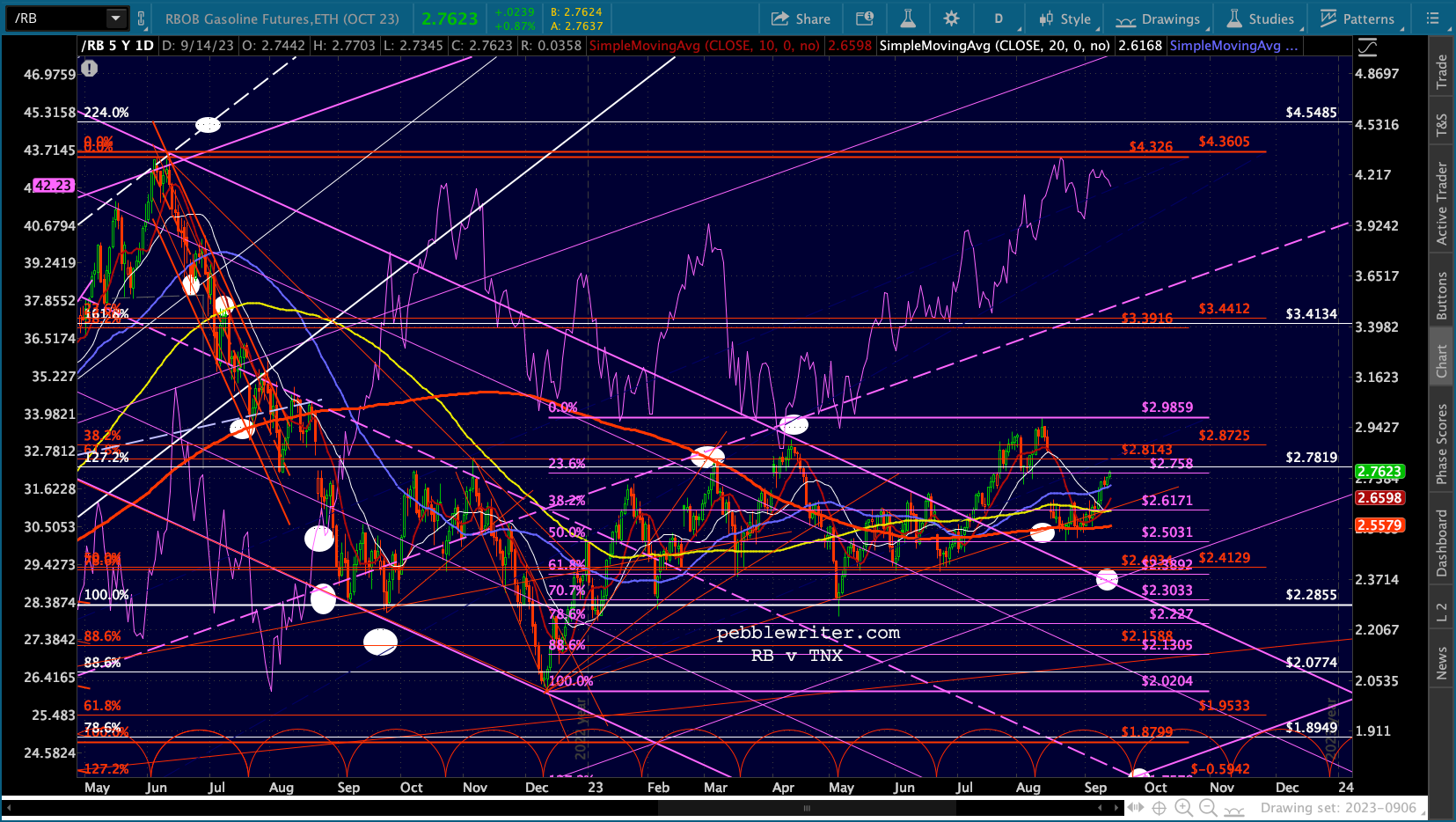Viewport: 1456px width, 822px height.
Task: Open chart settings gear
Action: (951, 18)
